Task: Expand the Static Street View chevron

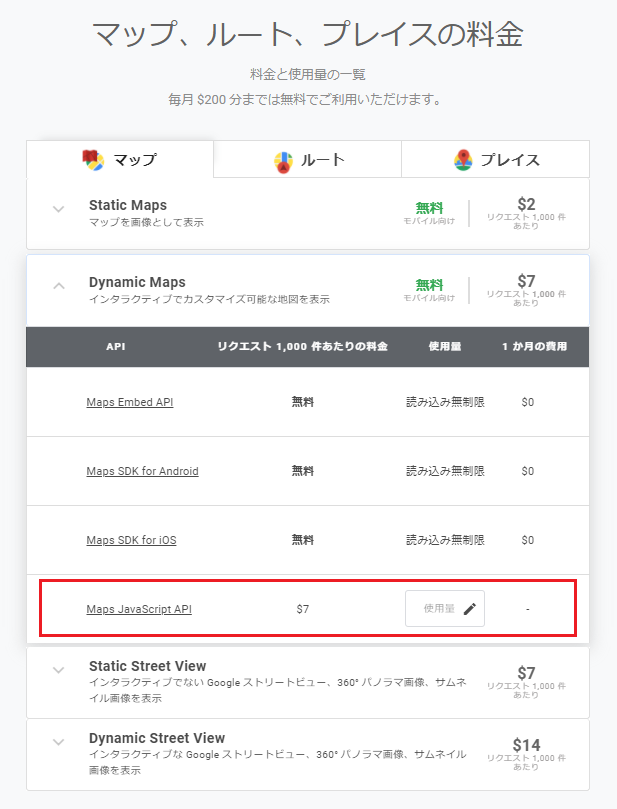Action: coord(59,670)
